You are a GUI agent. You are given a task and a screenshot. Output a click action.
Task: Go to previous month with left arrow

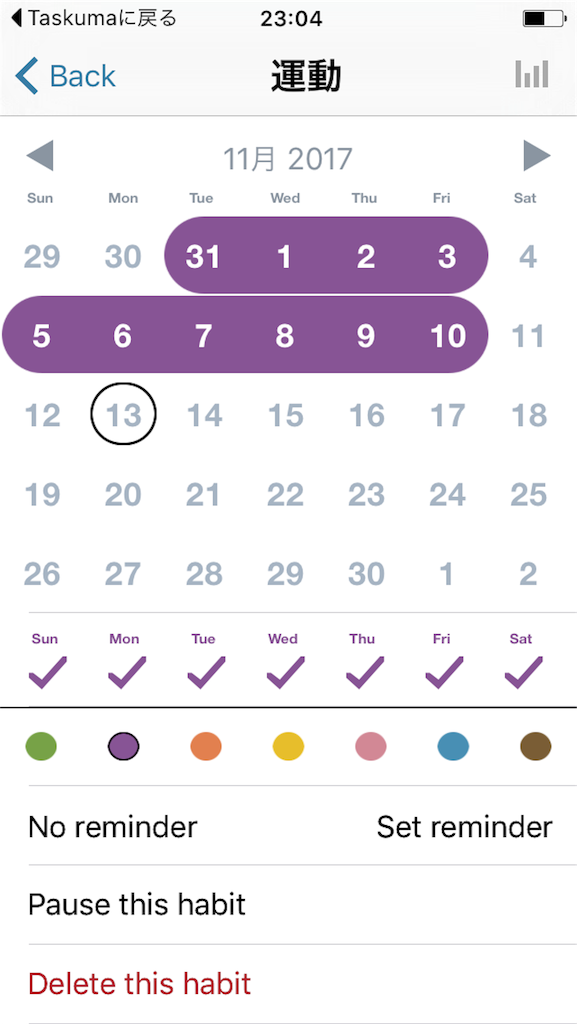[x=40, y=156]
